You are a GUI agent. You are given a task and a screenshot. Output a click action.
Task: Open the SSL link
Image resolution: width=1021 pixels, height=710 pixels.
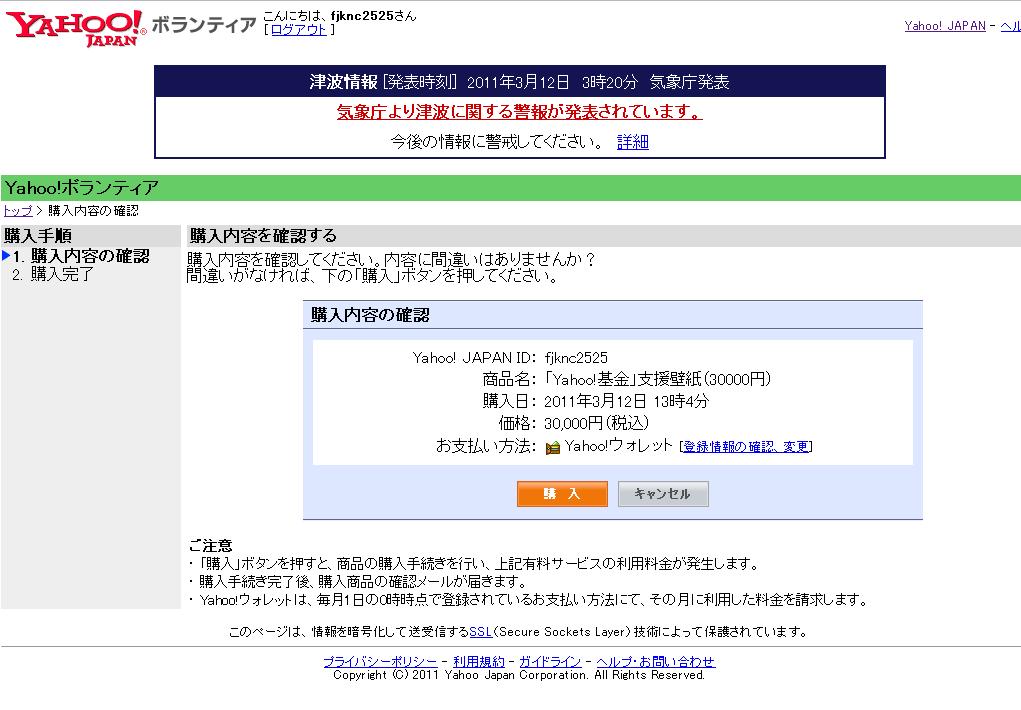coord(481,632)
